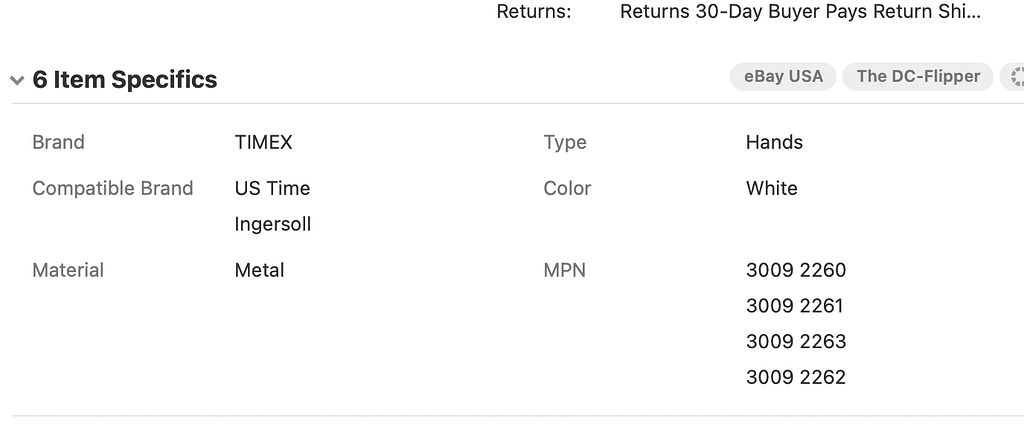Select the eBay USA tag
This screenshot has height=427, width=1024.
tap(783, 77)
